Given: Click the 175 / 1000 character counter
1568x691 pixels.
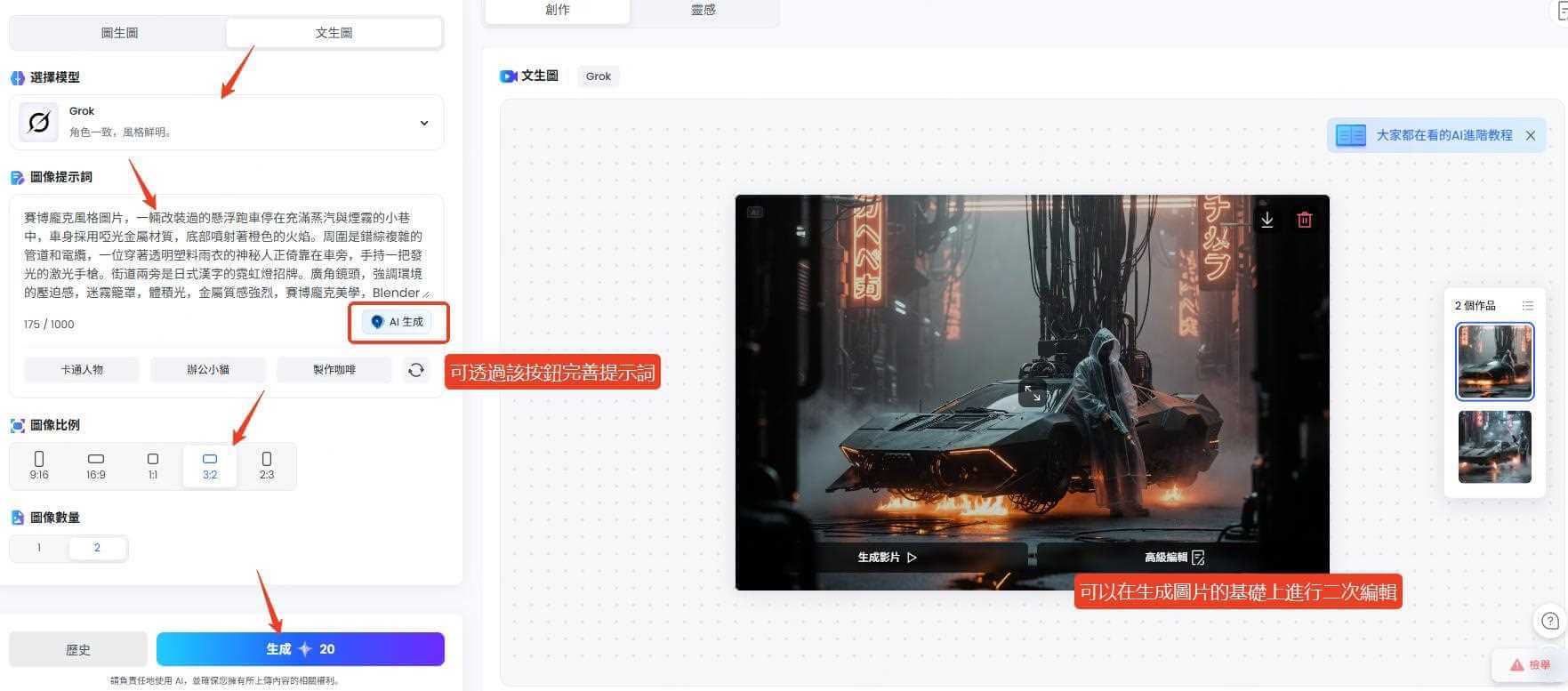Looking at the screenshot, I should click(49, 324).
